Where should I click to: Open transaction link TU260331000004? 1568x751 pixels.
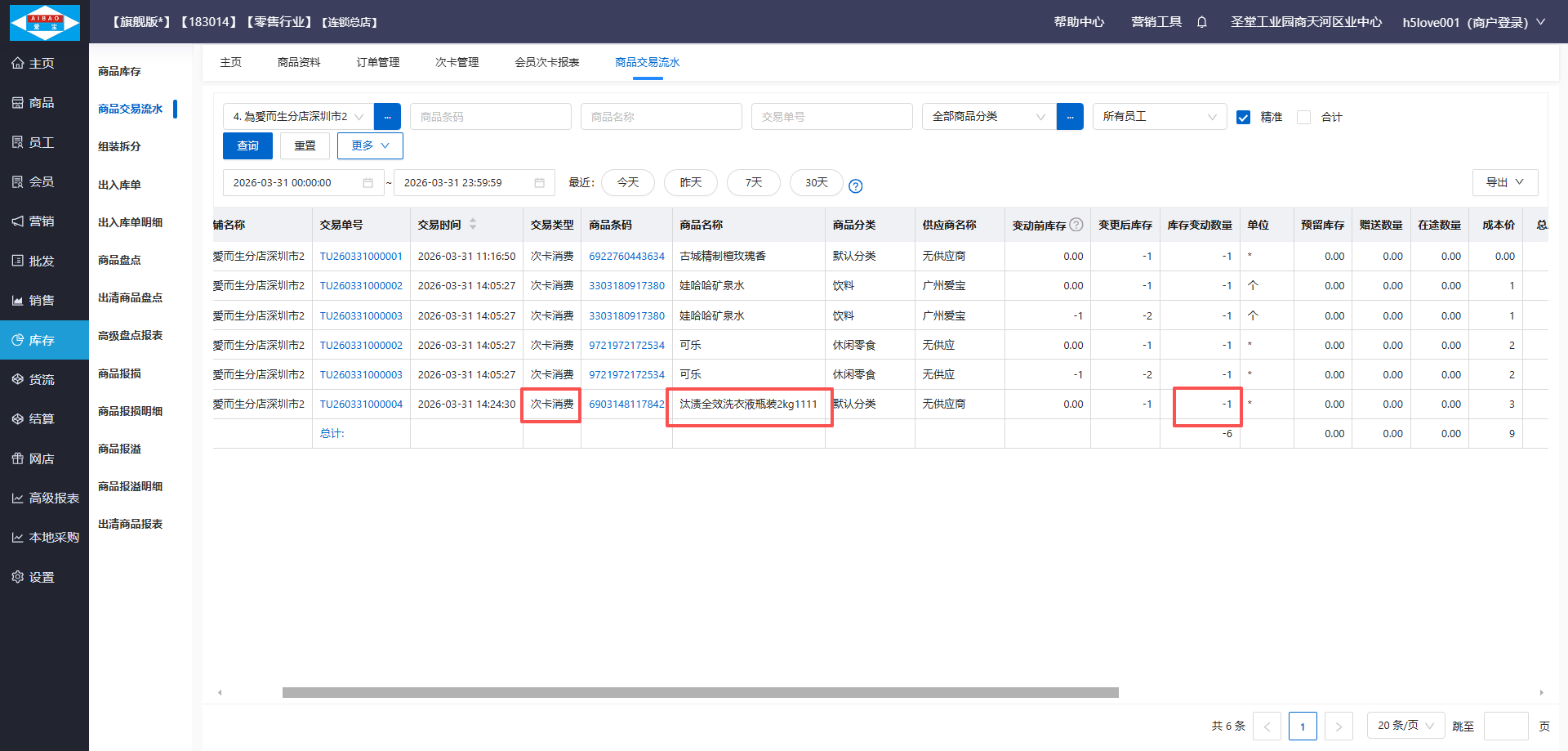(361, 405)
